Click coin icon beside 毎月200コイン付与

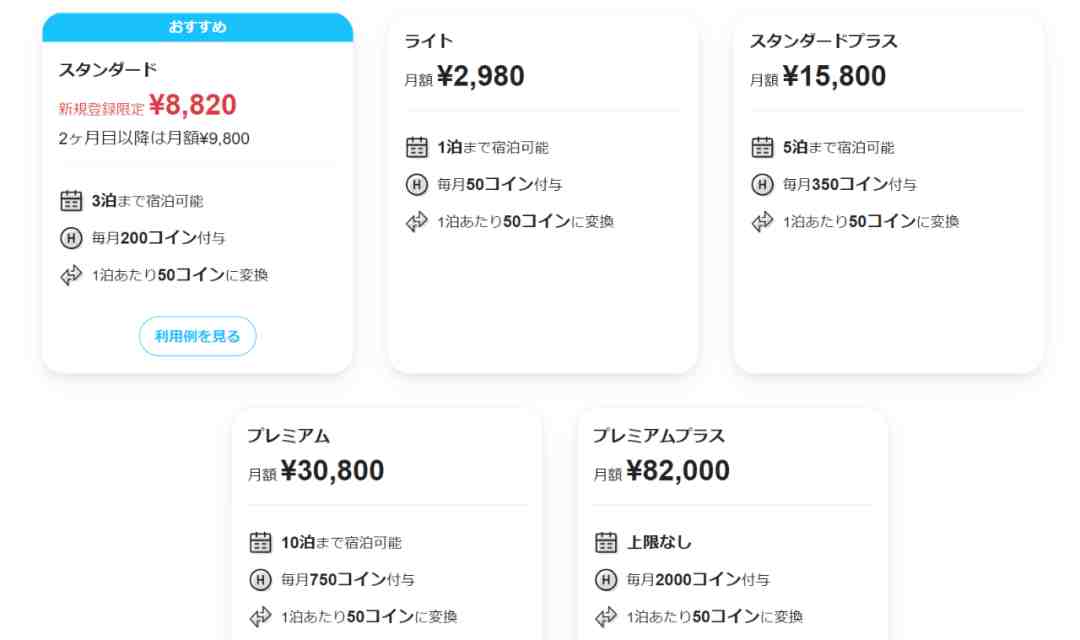(71, 238)
